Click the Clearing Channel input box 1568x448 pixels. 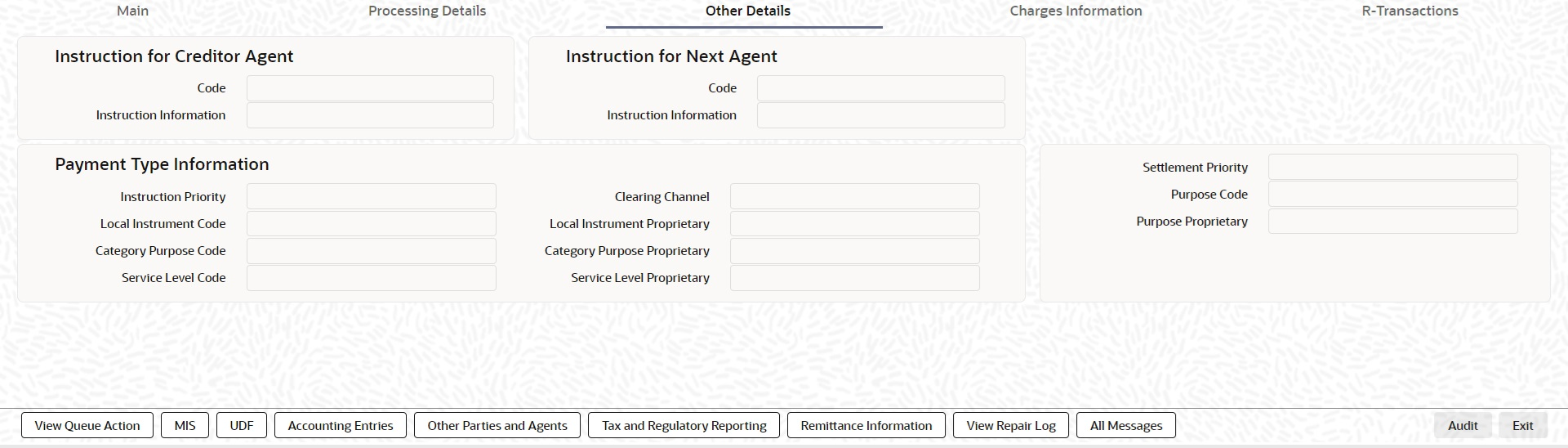(854, 197)
